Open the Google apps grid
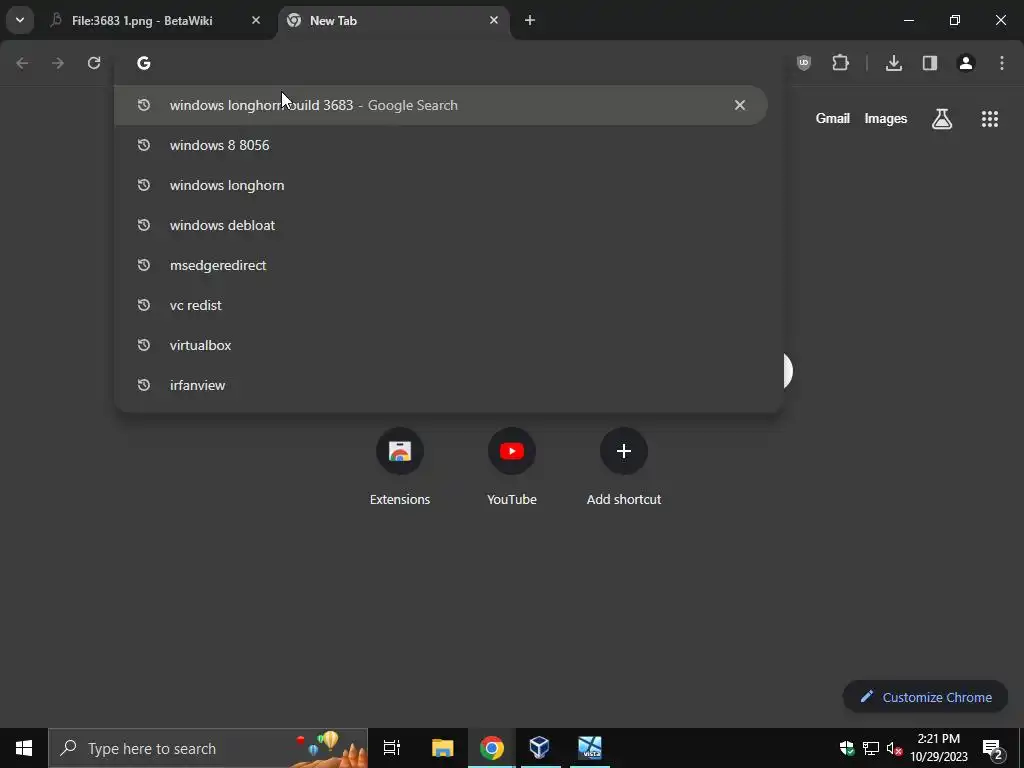Screen dimensions: 1024x768 point(990,119)
